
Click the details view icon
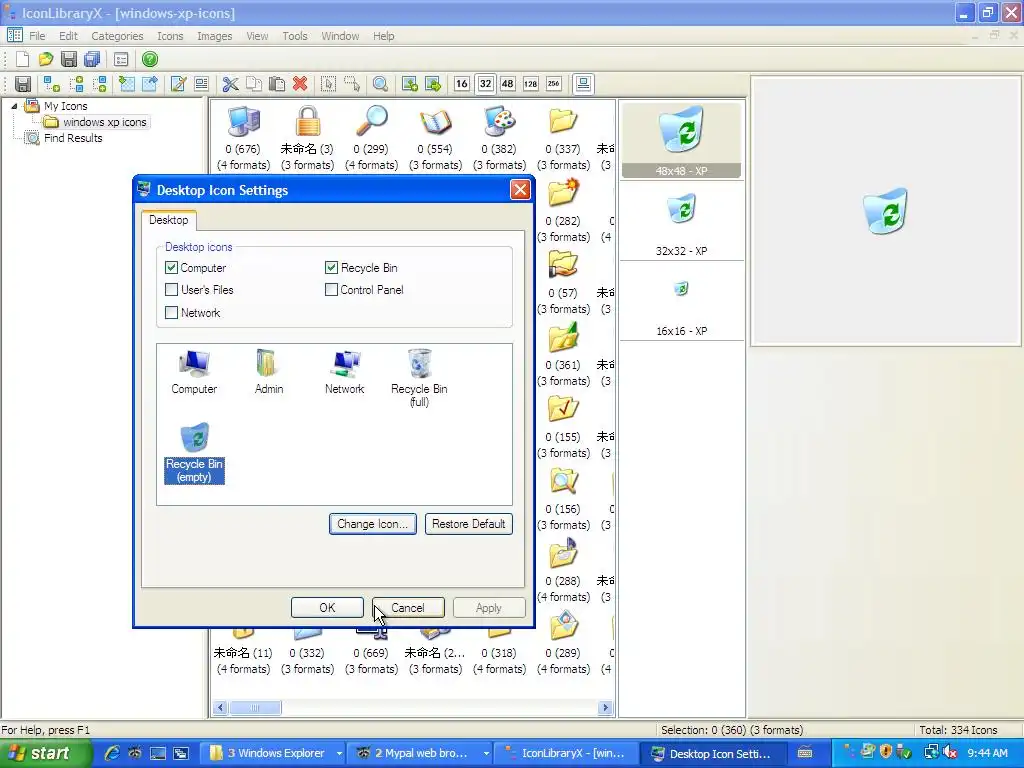201,84
